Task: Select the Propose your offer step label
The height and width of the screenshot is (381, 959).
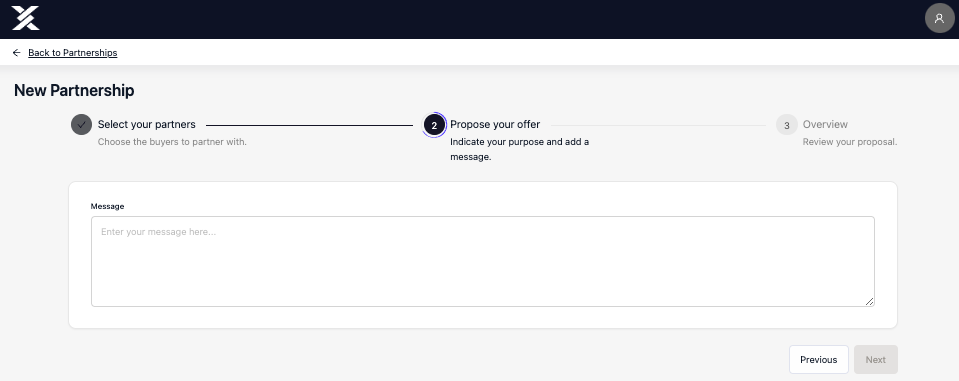Action: click(x=495, y=124)
